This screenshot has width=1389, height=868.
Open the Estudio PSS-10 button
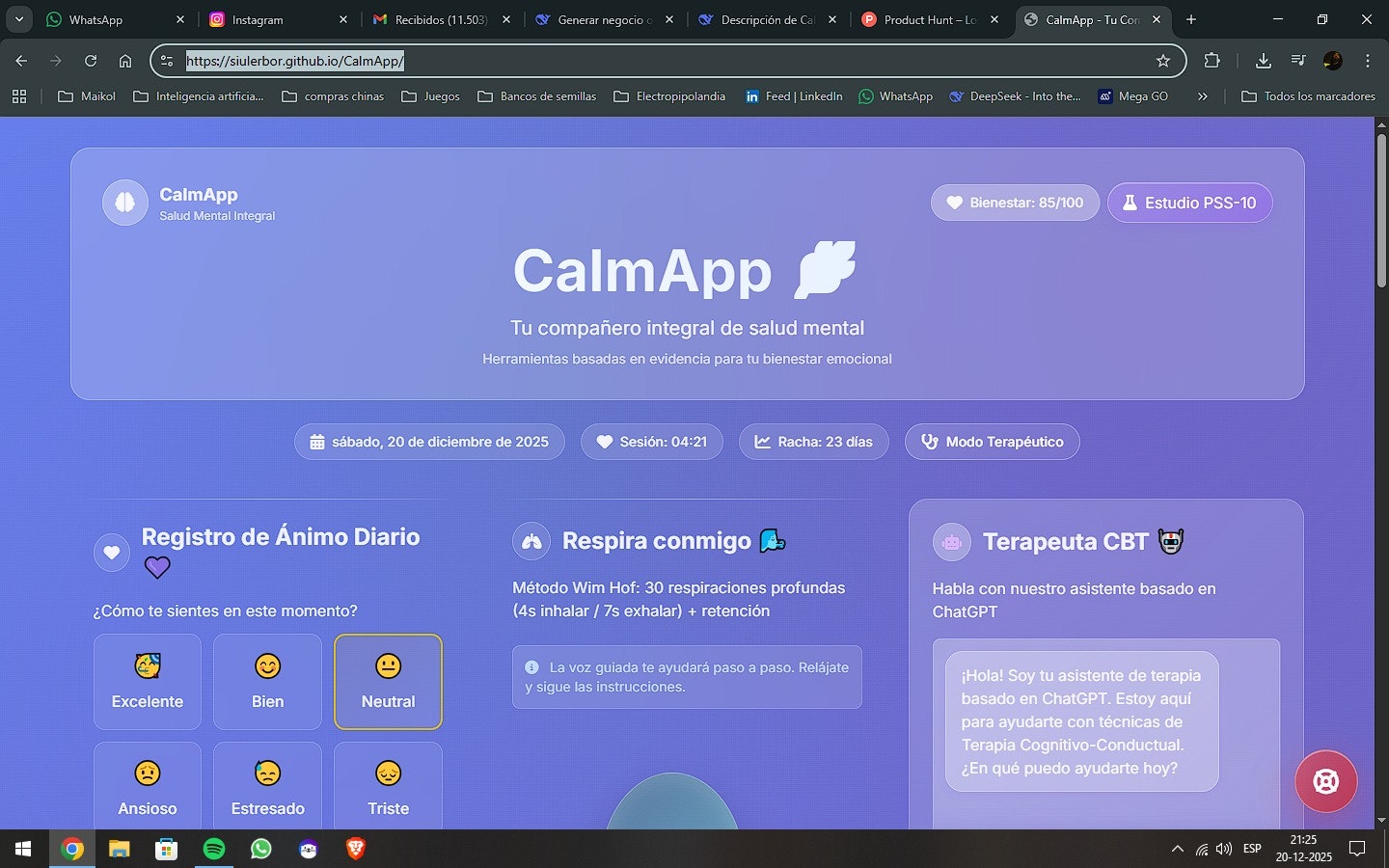[1190, 203]
